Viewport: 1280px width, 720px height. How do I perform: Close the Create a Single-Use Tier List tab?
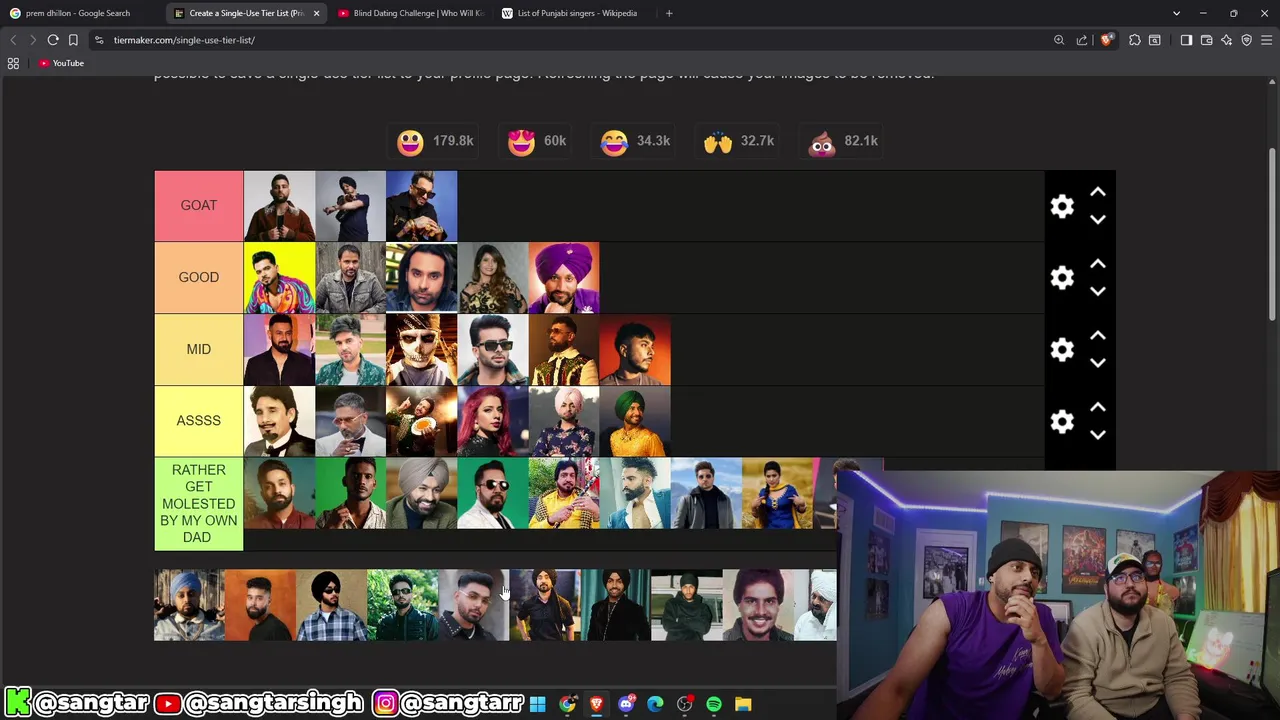click(x=316, y=13)
